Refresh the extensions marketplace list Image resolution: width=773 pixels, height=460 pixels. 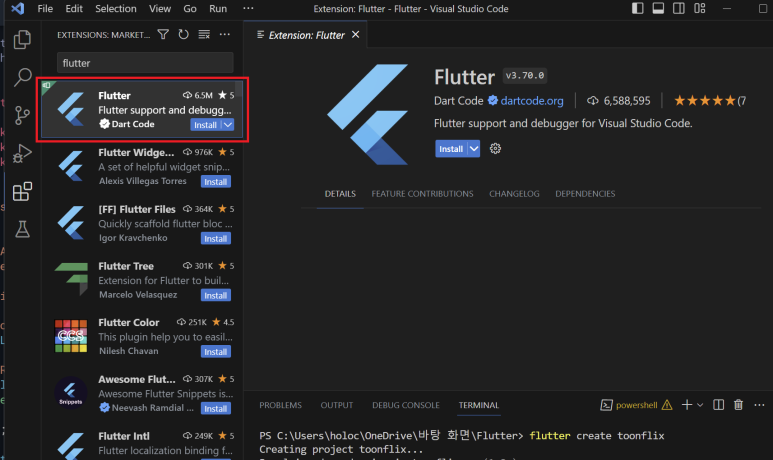pos(183,35)
